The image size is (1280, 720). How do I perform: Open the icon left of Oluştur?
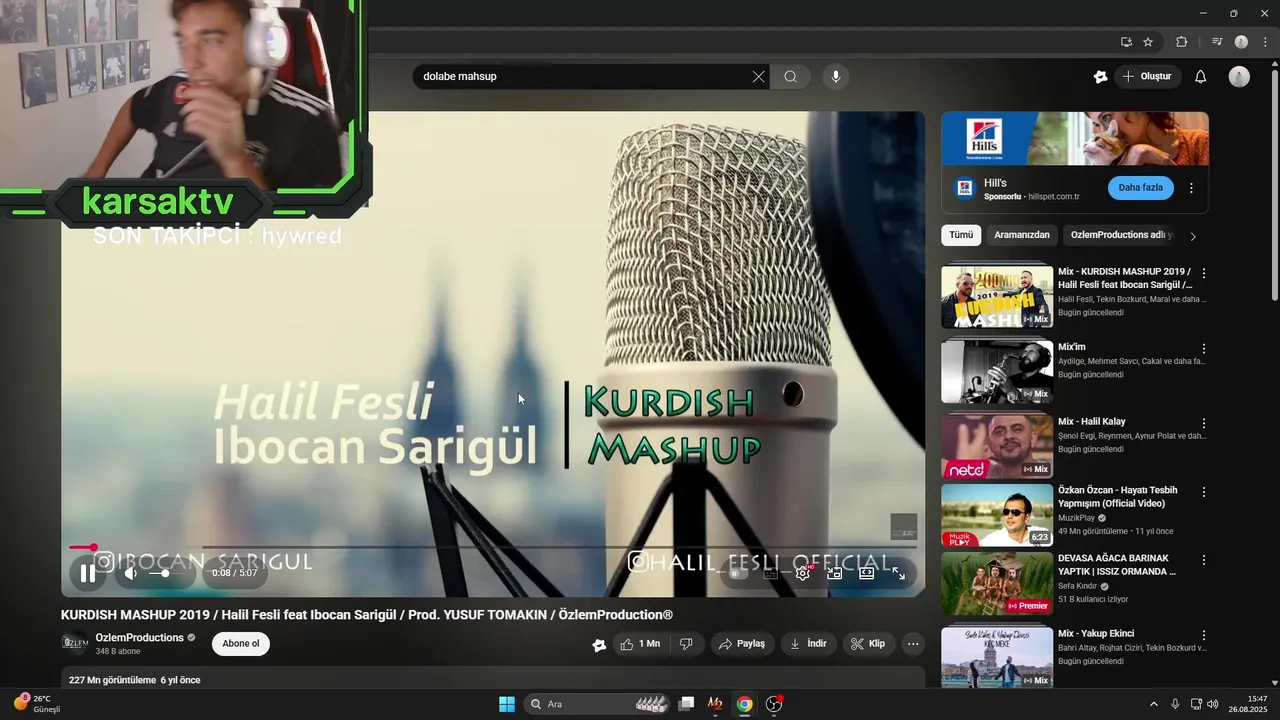(1101, 77)
